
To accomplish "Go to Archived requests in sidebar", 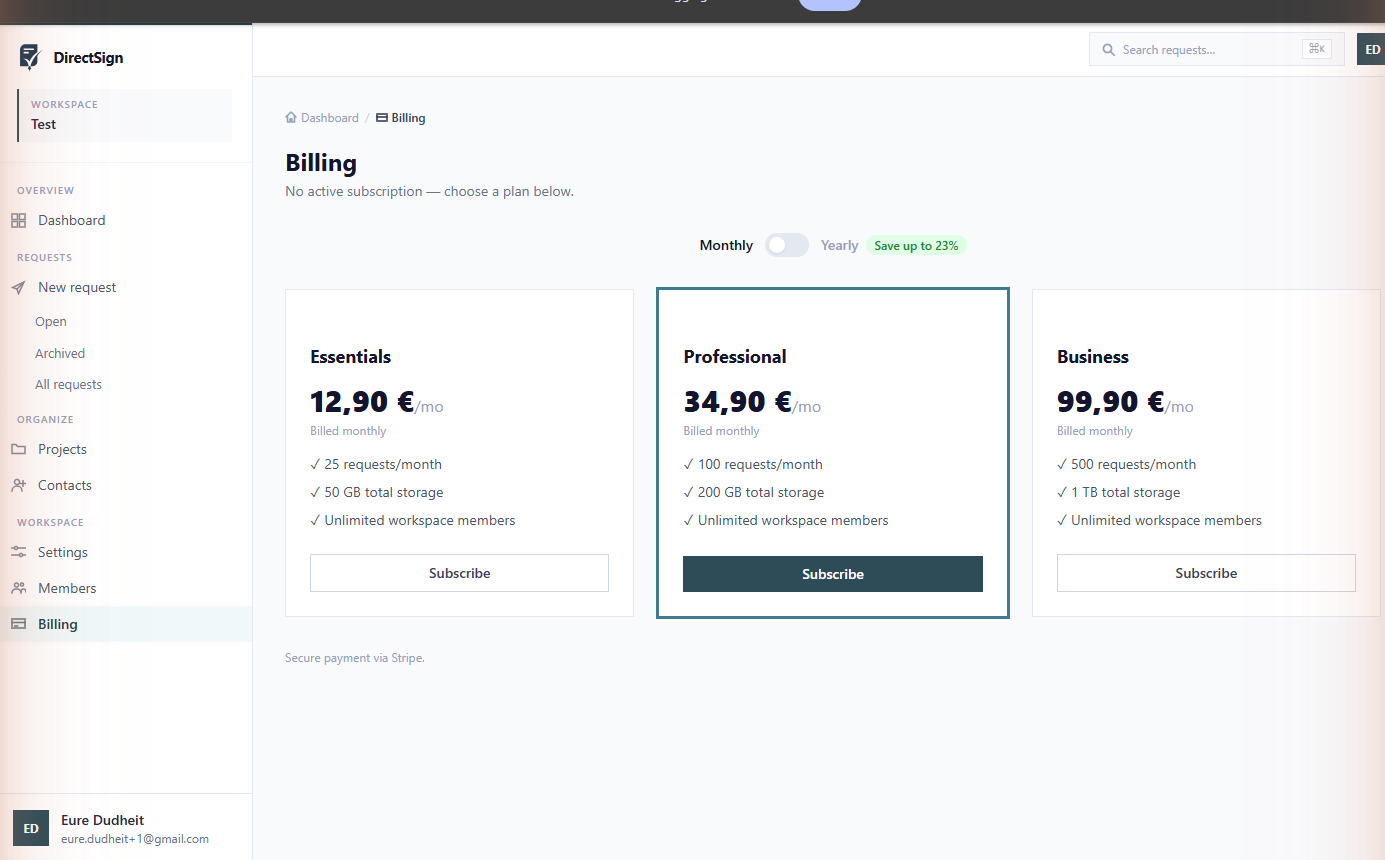I will pos(60,353).
